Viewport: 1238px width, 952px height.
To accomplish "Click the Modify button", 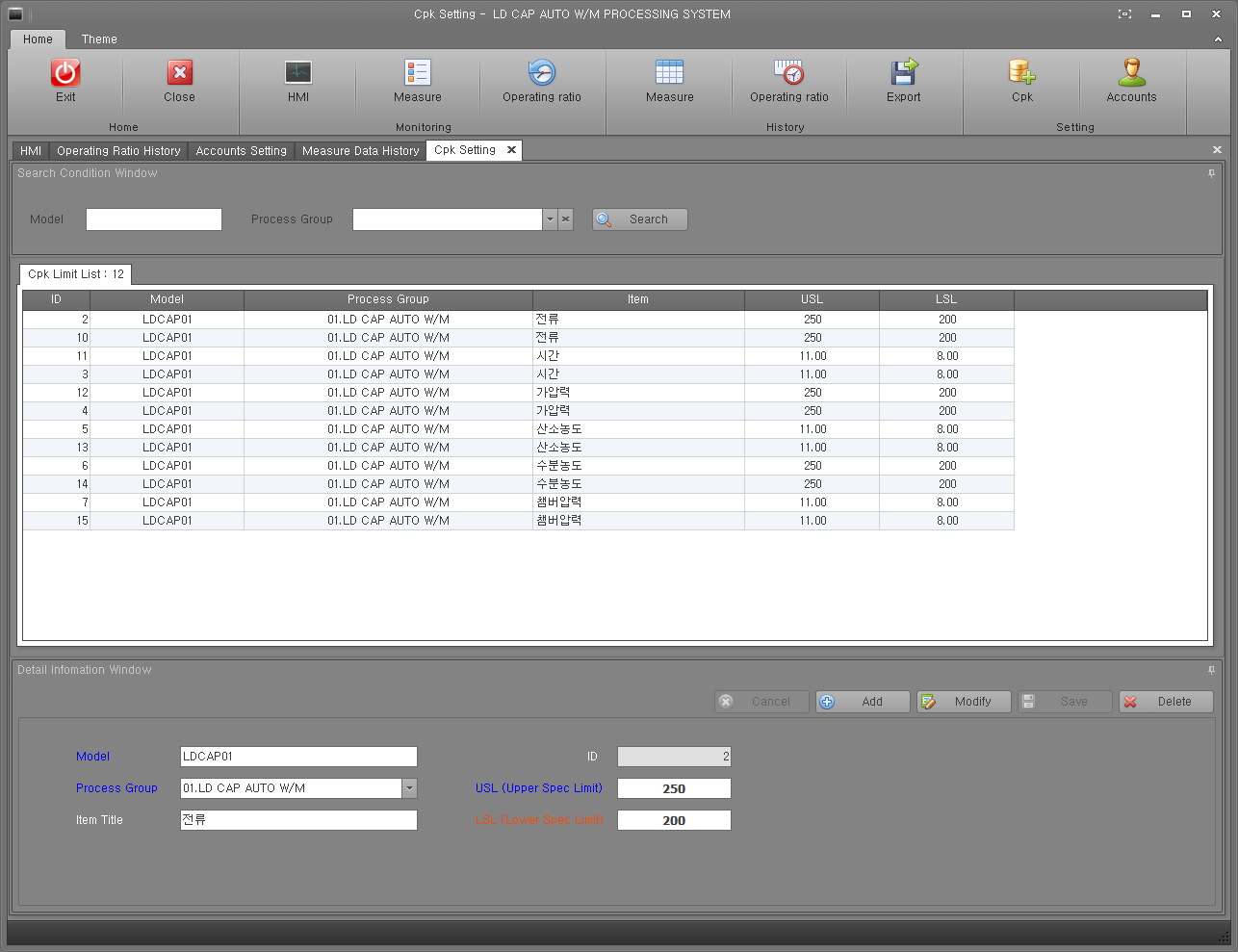I will (964, 702).
